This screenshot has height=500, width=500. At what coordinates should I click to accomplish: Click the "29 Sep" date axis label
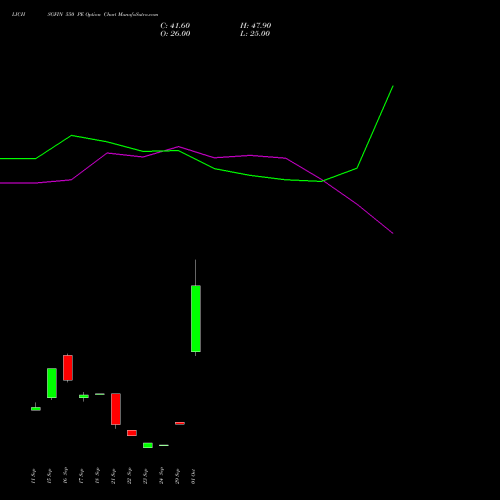pyautogui.click(x=177, y=476)
